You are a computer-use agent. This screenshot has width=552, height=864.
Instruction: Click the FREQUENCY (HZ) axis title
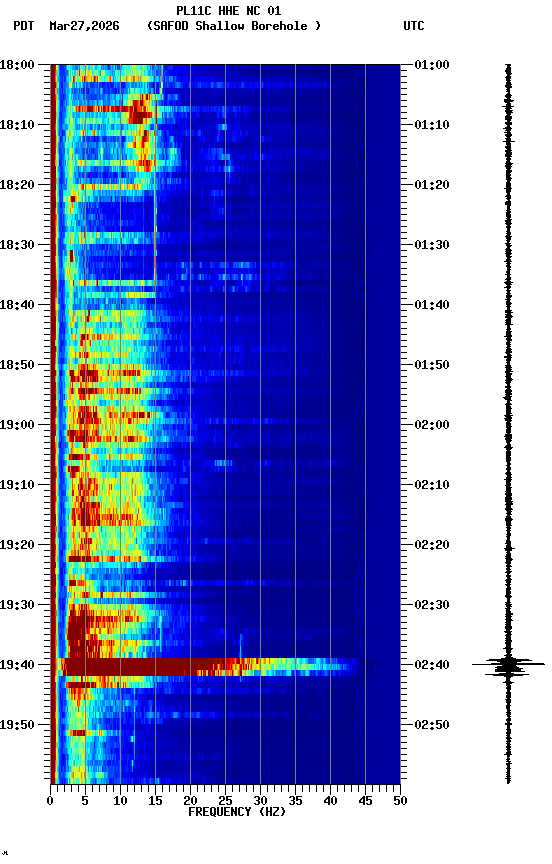pos(237,813)
